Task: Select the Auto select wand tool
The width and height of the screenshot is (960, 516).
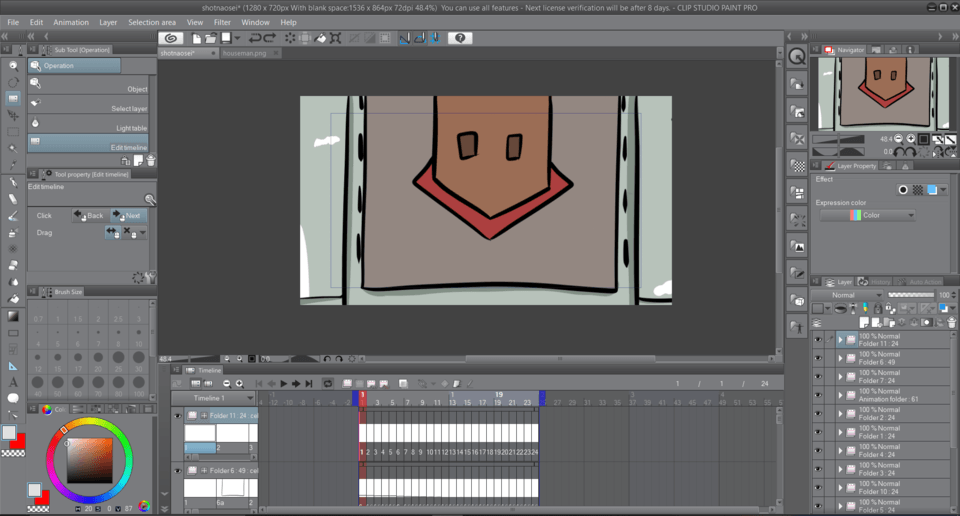Action: pyautogui.click(x=13, y=149)
